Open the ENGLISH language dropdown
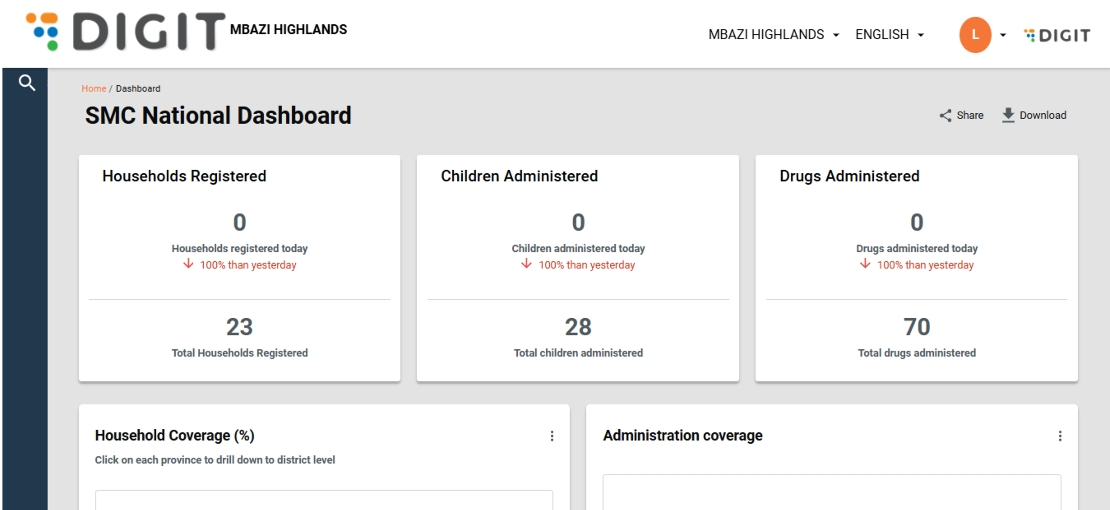 point(889,35)
